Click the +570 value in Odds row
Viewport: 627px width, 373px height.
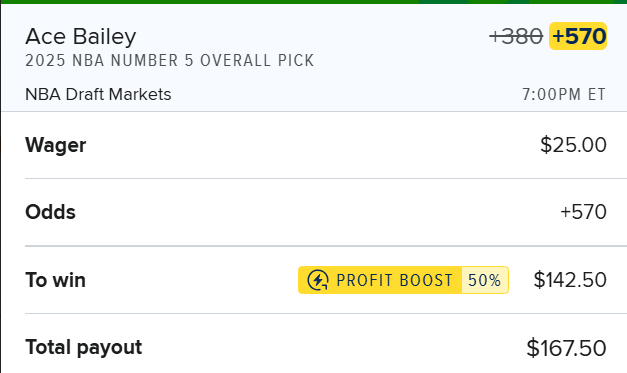583,212
